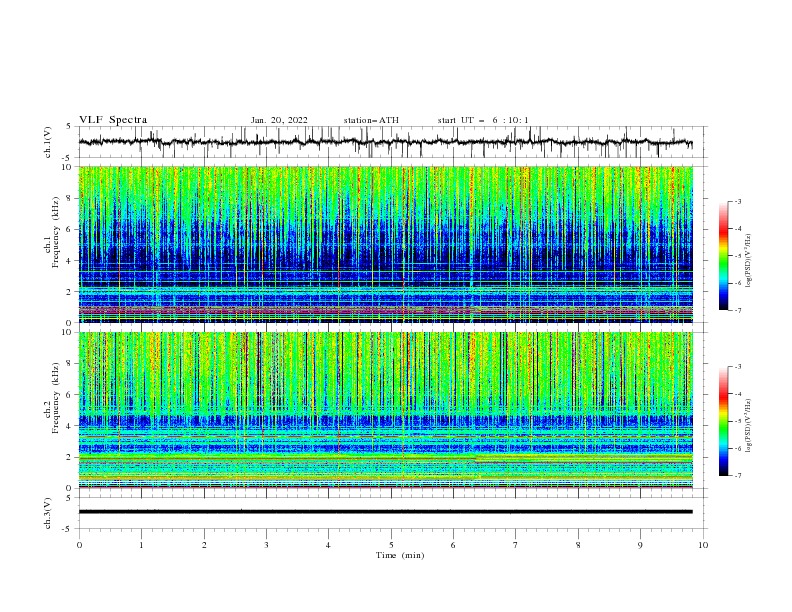The height and width of the screenshot is (612, 792).
Task: Select the "start UT = 6 :10: 1" text
Action: (x=483, y=120)
